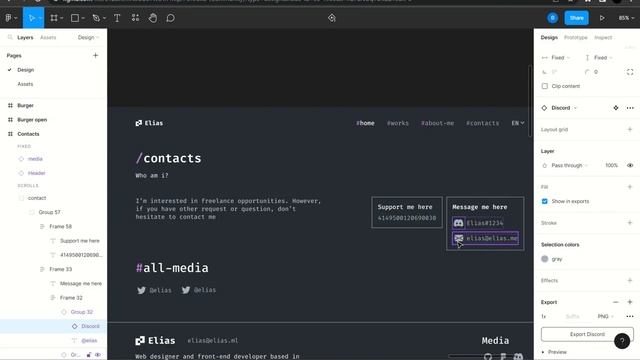Add an effect to the layer

(x=630, y=280)
